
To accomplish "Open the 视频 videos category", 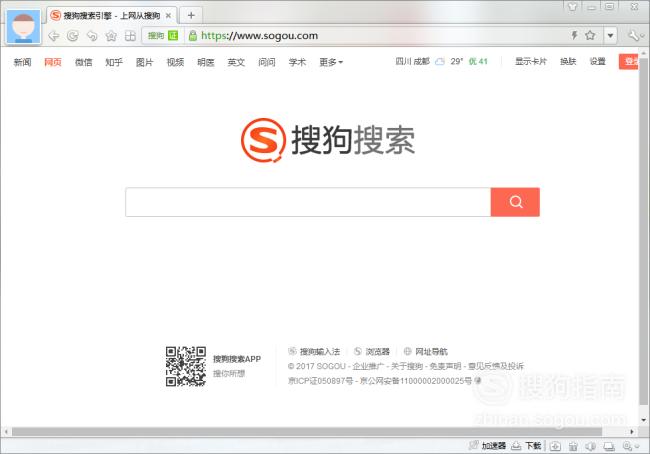I will click(x=175, y=62).
